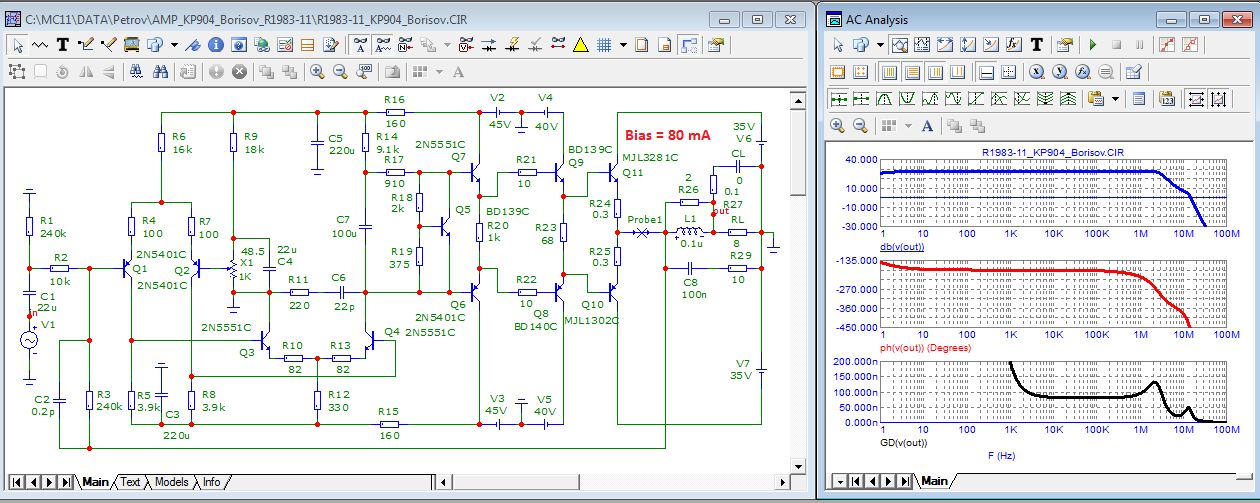The height and width of the screenshot is (503, 1260).
Task: Choose the resistor Component mode tool
Action: click(x=39, y=45)
